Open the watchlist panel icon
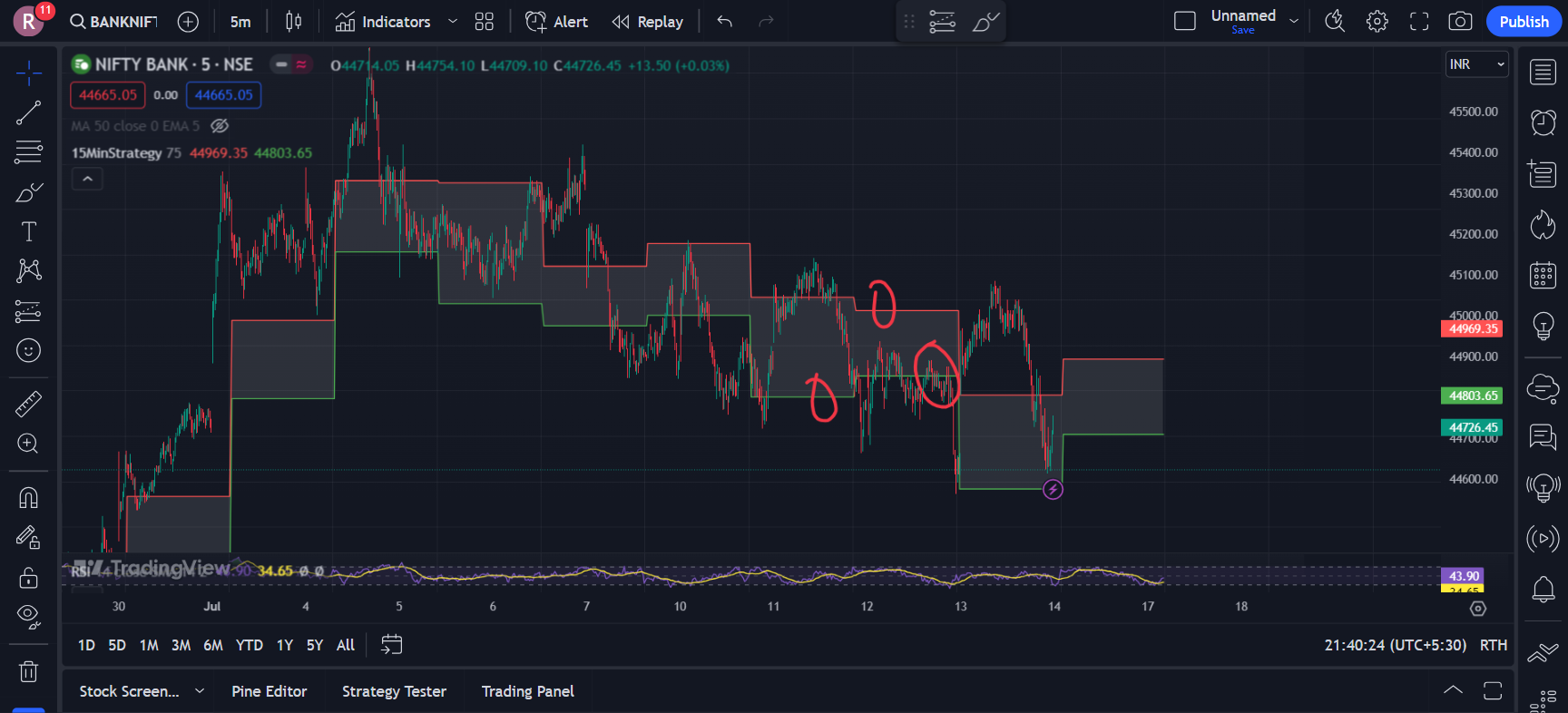The image size is (1568, 713). [x=1543, y=73]
